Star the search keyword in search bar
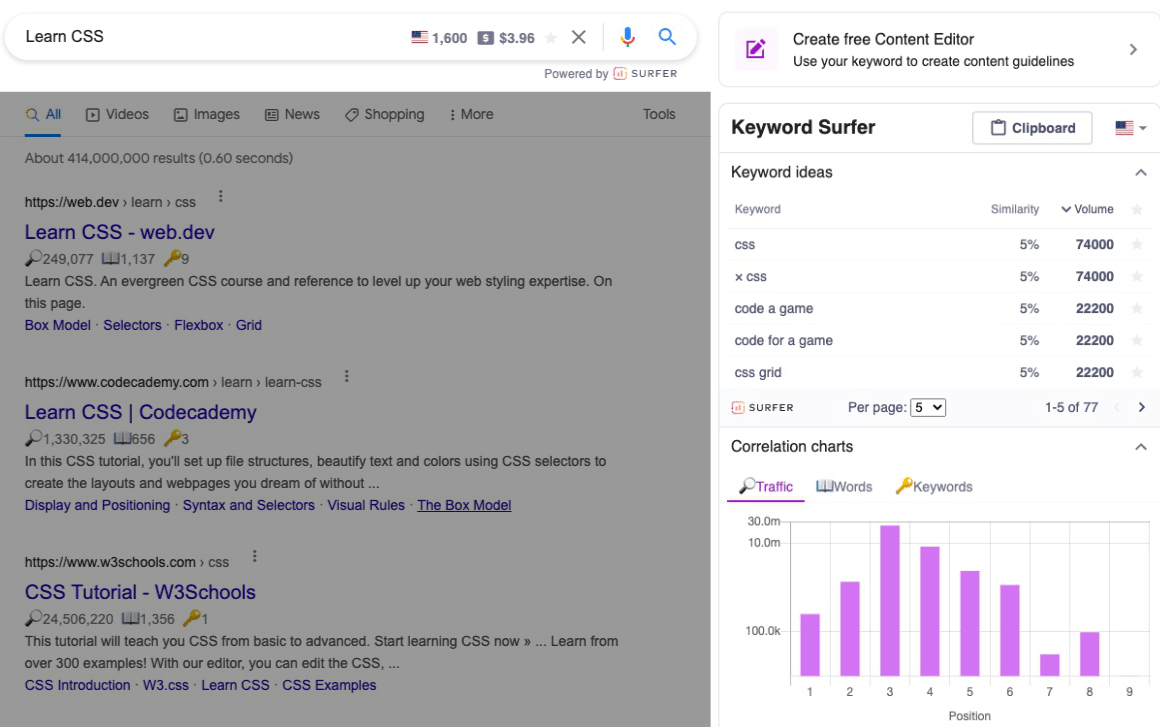The width and height of the screenshot is (1160, 727). point(550,38)
